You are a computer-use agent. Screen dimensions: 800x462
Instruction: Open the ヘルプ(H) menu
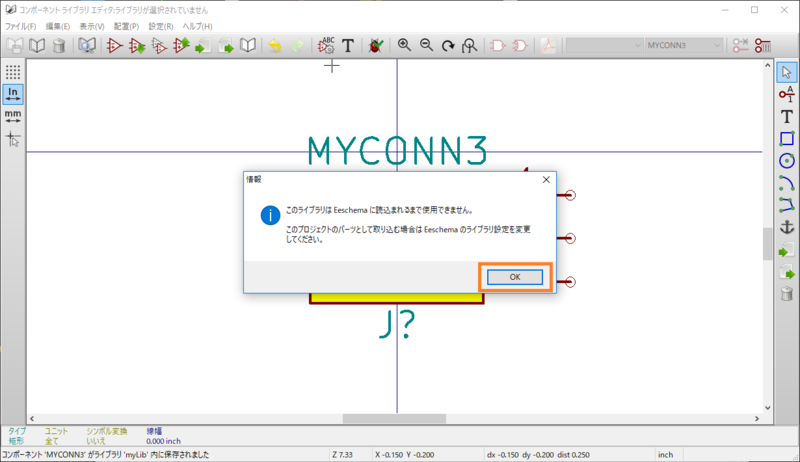pos(197,27)
